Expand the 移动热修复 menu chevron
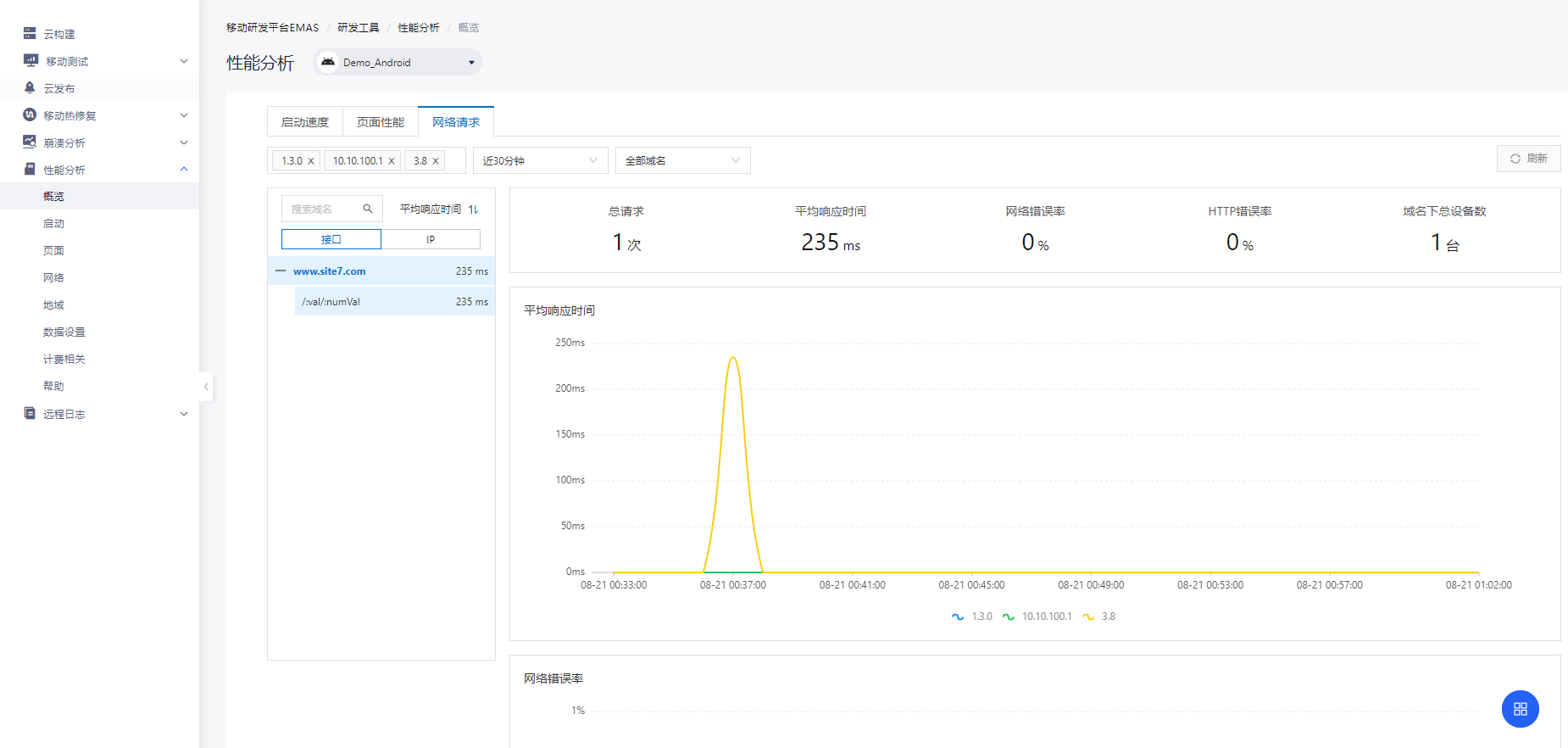Image resolution: width=1568 pixels, height=748 pixels. [x=184, y=115]
